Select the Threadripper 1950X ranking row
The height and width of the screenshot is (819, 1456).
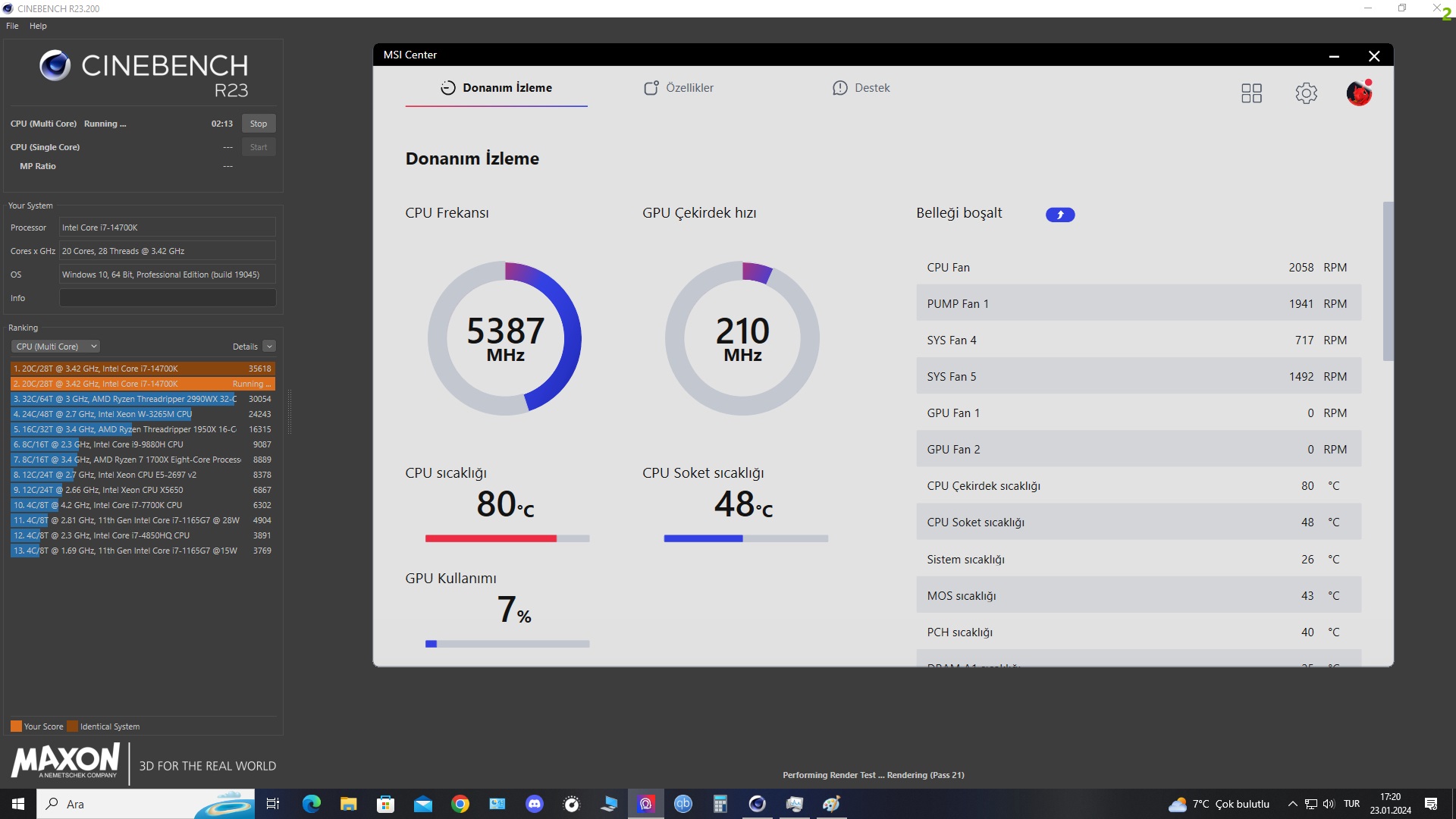coord(143,429)
